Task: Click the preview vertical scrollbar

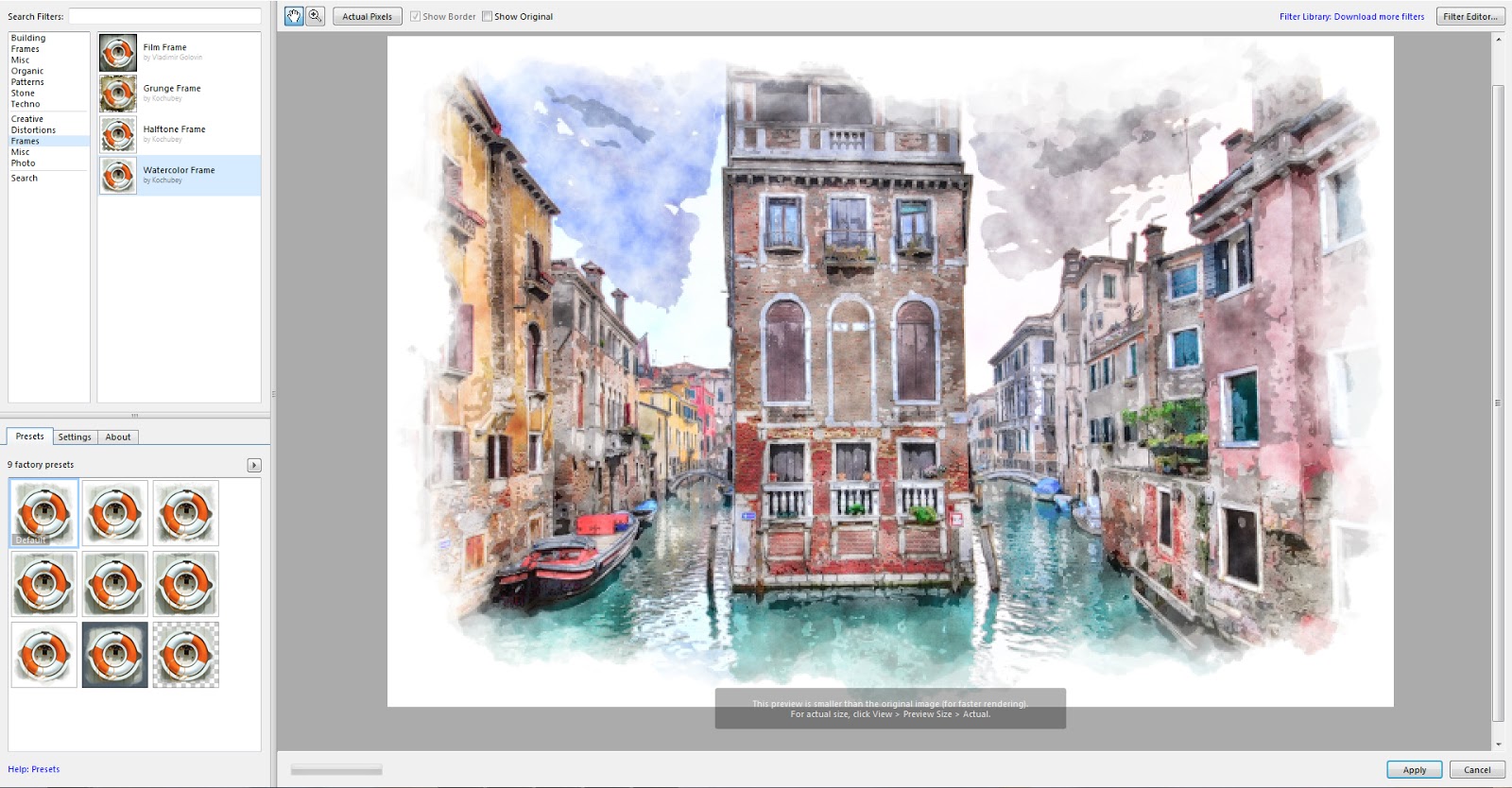Action: [x=1497, y=402]
